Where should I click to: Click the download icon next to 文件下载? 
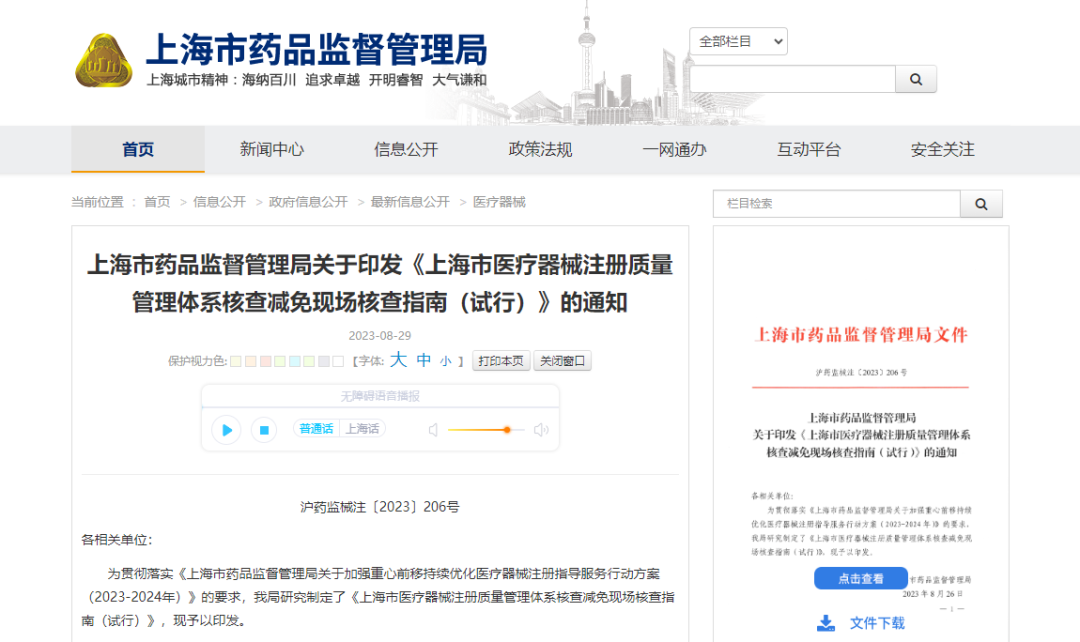tap(824, 622)
